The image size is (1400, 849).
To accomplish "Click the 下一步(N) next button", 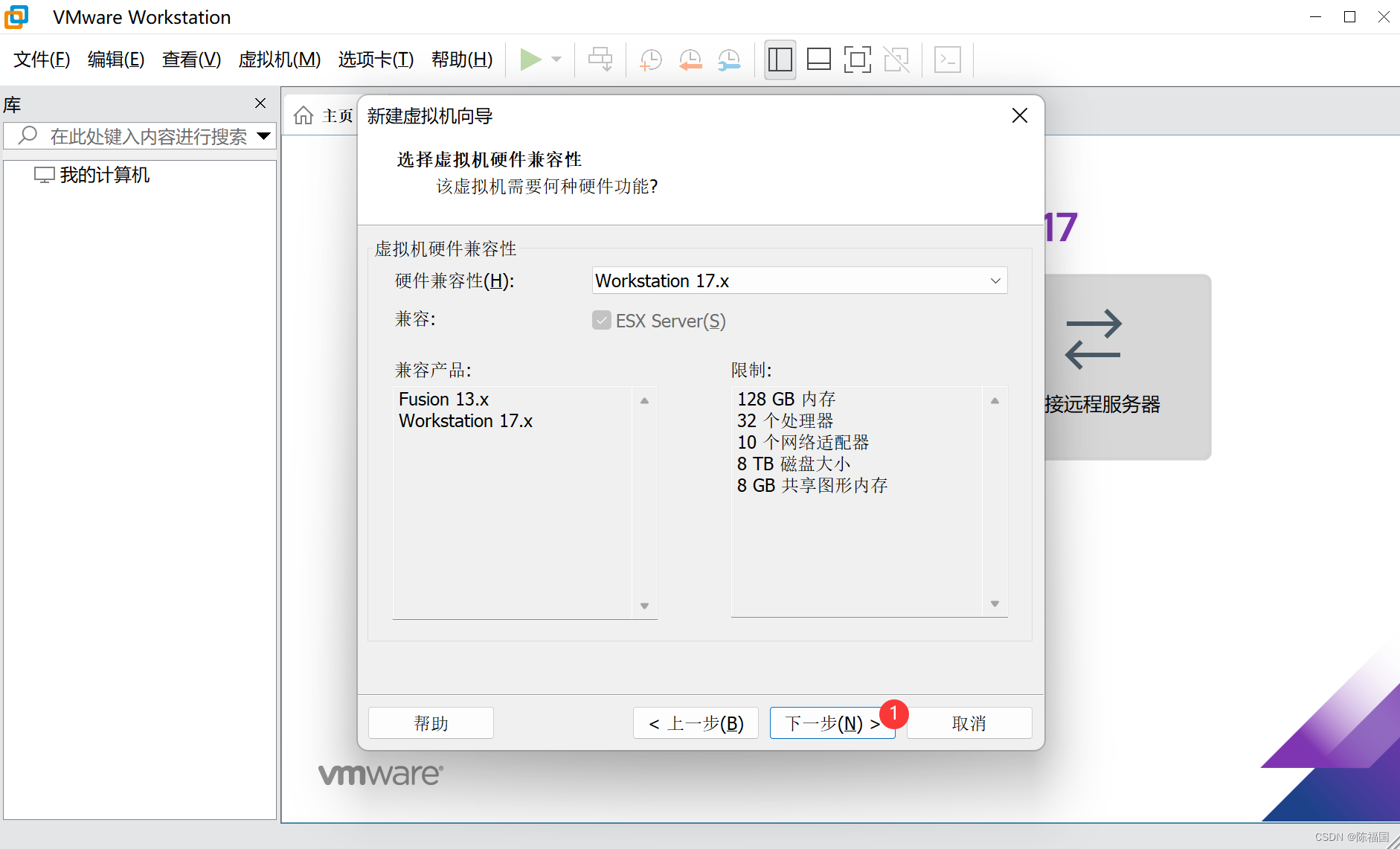I will click(832, 723).
